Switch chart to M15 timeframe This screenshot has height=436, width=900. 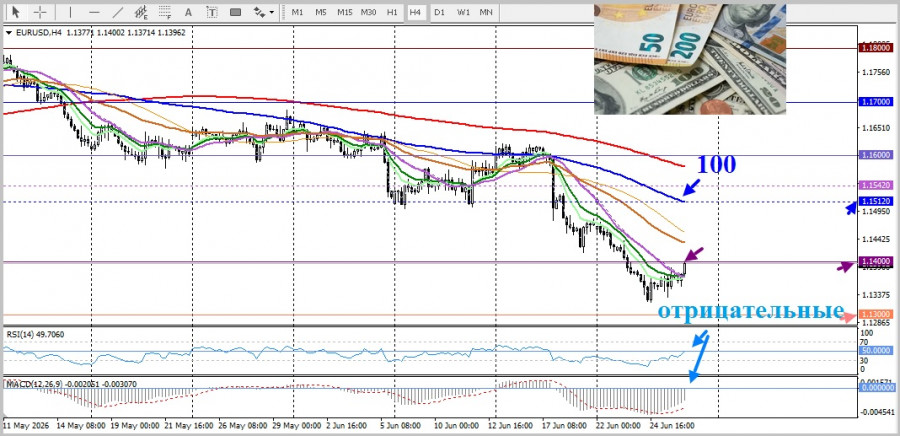click(x=345, y=12)
